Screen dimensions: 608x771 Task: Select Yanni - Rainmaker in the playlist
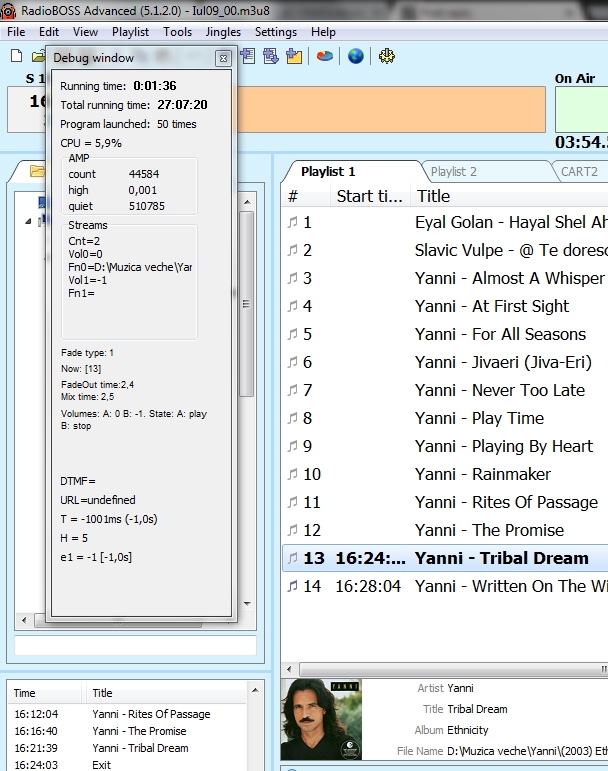482,474
